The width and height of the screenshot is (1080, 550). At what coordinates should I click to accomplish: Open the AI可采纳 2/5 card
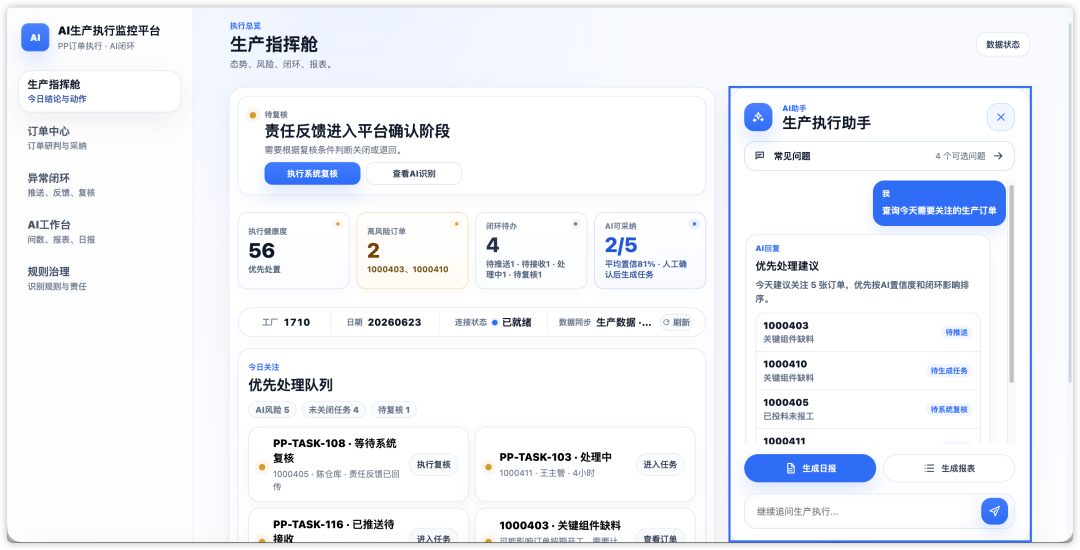[x=650, y=251]
